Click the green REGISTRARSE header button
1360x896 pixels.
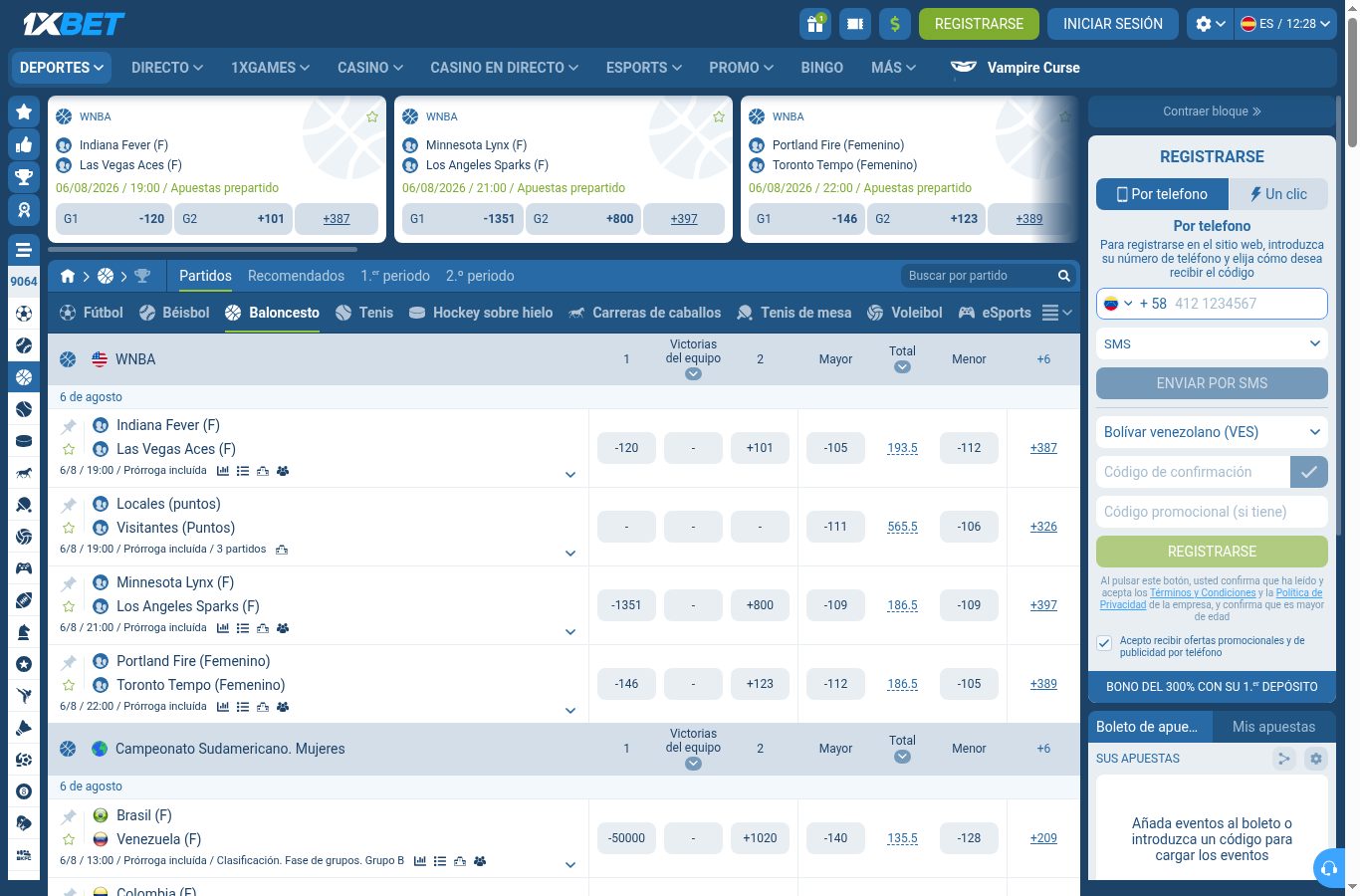[x=979, y=24]
